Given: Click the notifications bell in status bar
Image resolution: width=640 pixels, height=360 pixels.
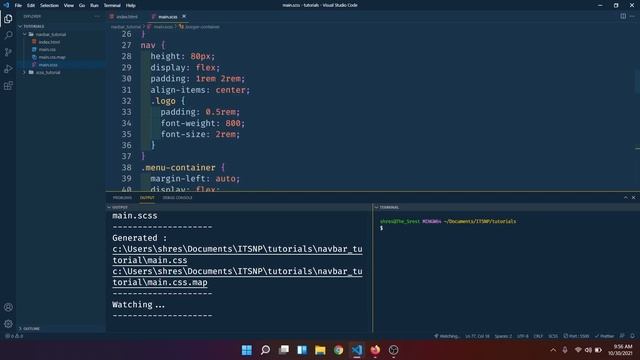Looking at the screenshot, I should 632,336.
